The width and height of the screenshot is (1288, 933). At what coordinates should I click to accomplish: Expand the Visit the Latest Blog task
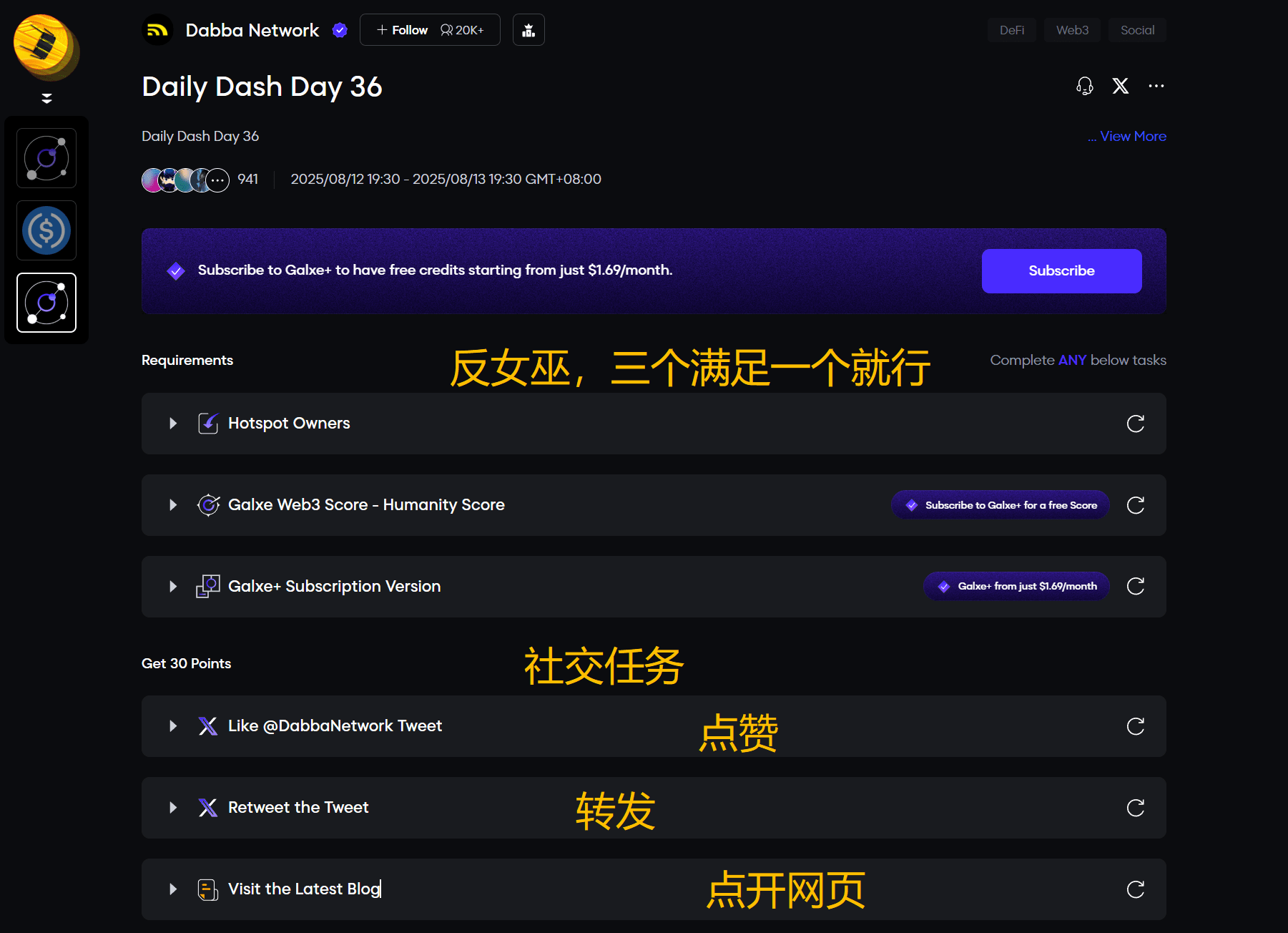[x=173, y=889]
